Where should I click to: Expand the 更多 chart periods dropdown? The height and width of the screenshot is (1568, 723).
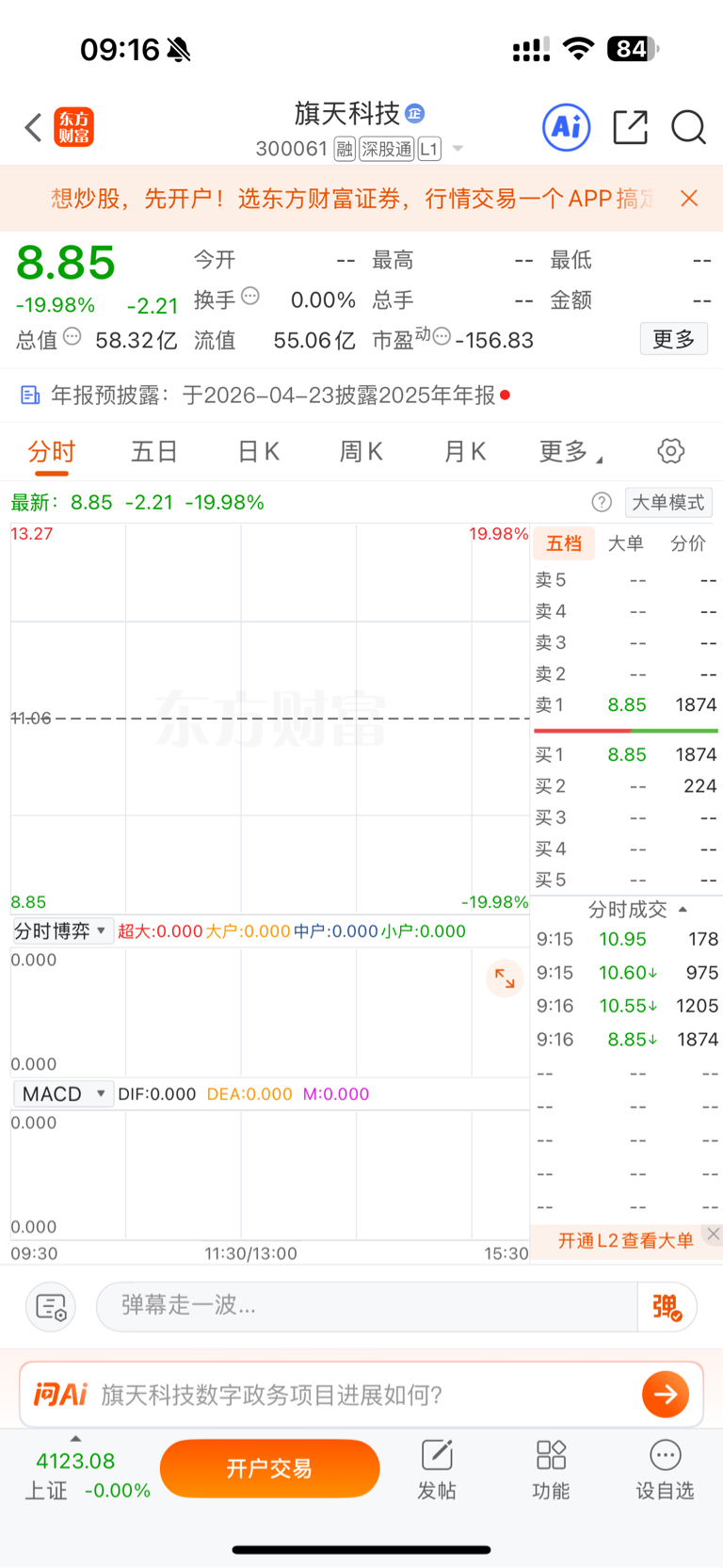click(570, 452)
